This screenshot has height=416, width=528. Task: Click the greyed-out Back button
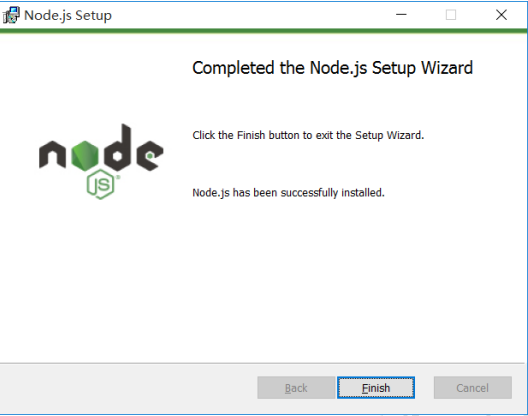click(296, 388)
